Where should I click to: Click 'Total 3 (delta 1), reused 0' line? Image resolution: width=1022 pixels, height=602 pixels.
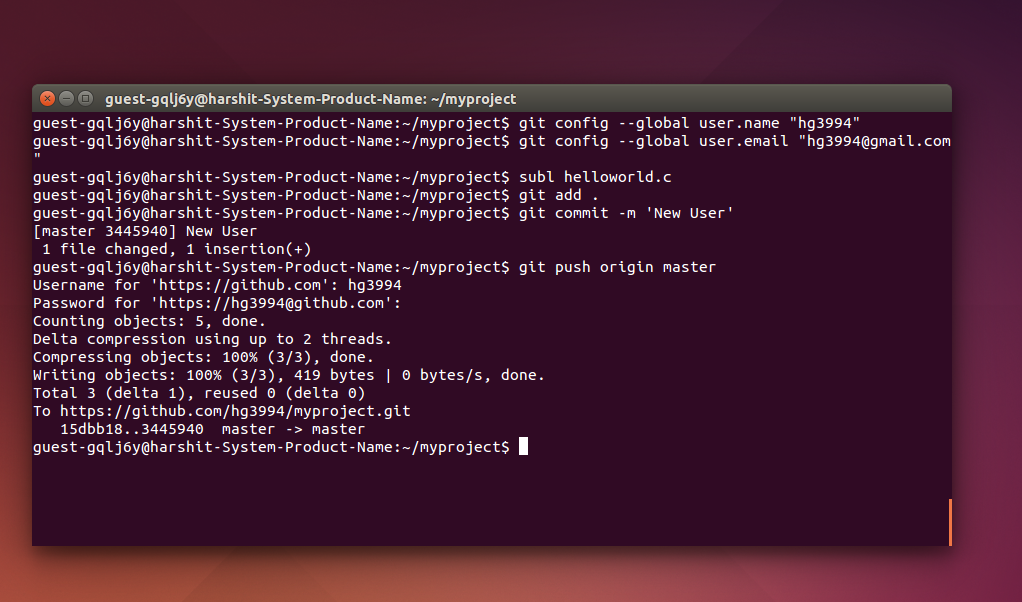(199, 393)
